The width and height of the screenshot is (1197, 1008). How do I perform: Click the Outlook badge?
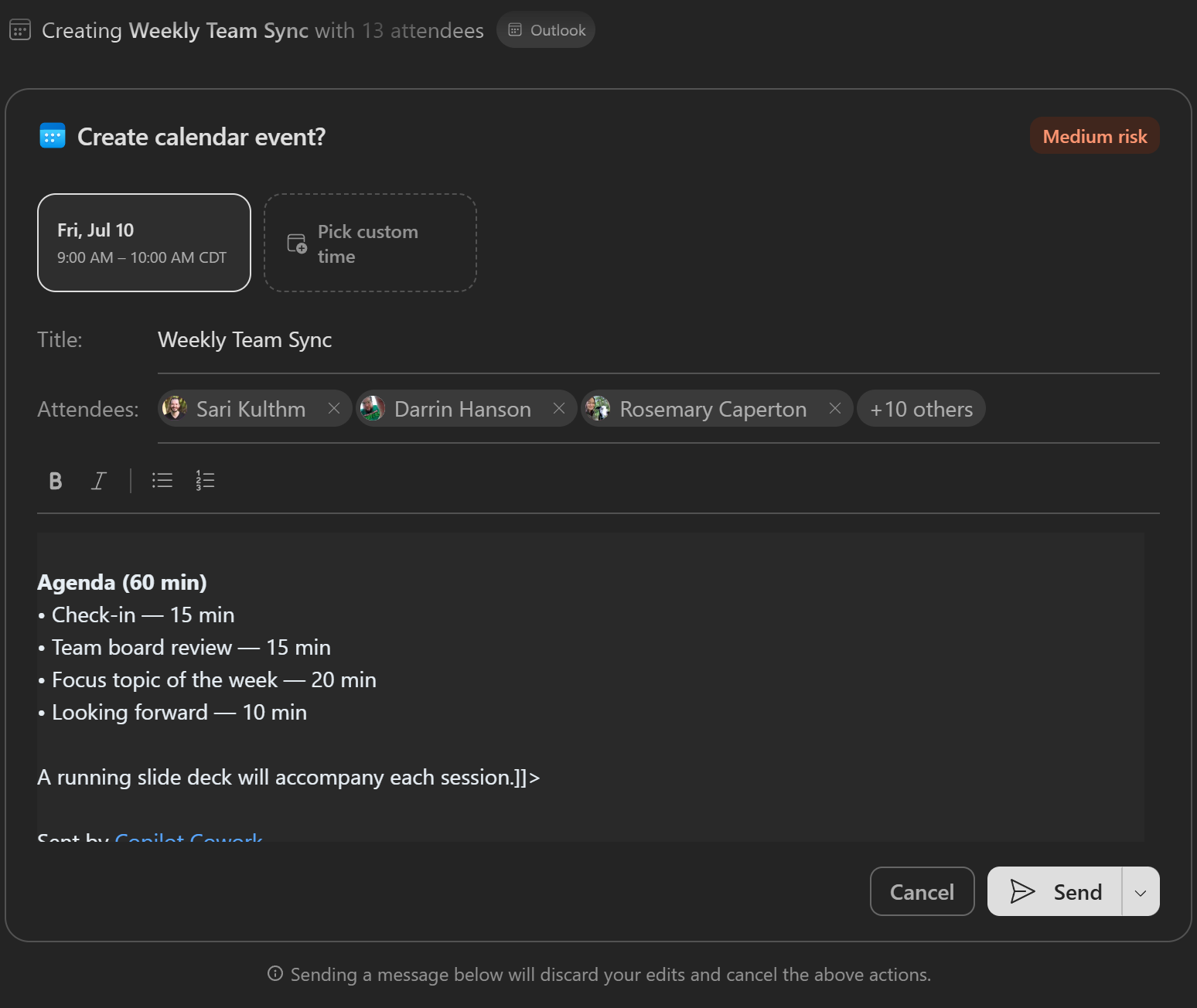(546, 30)
